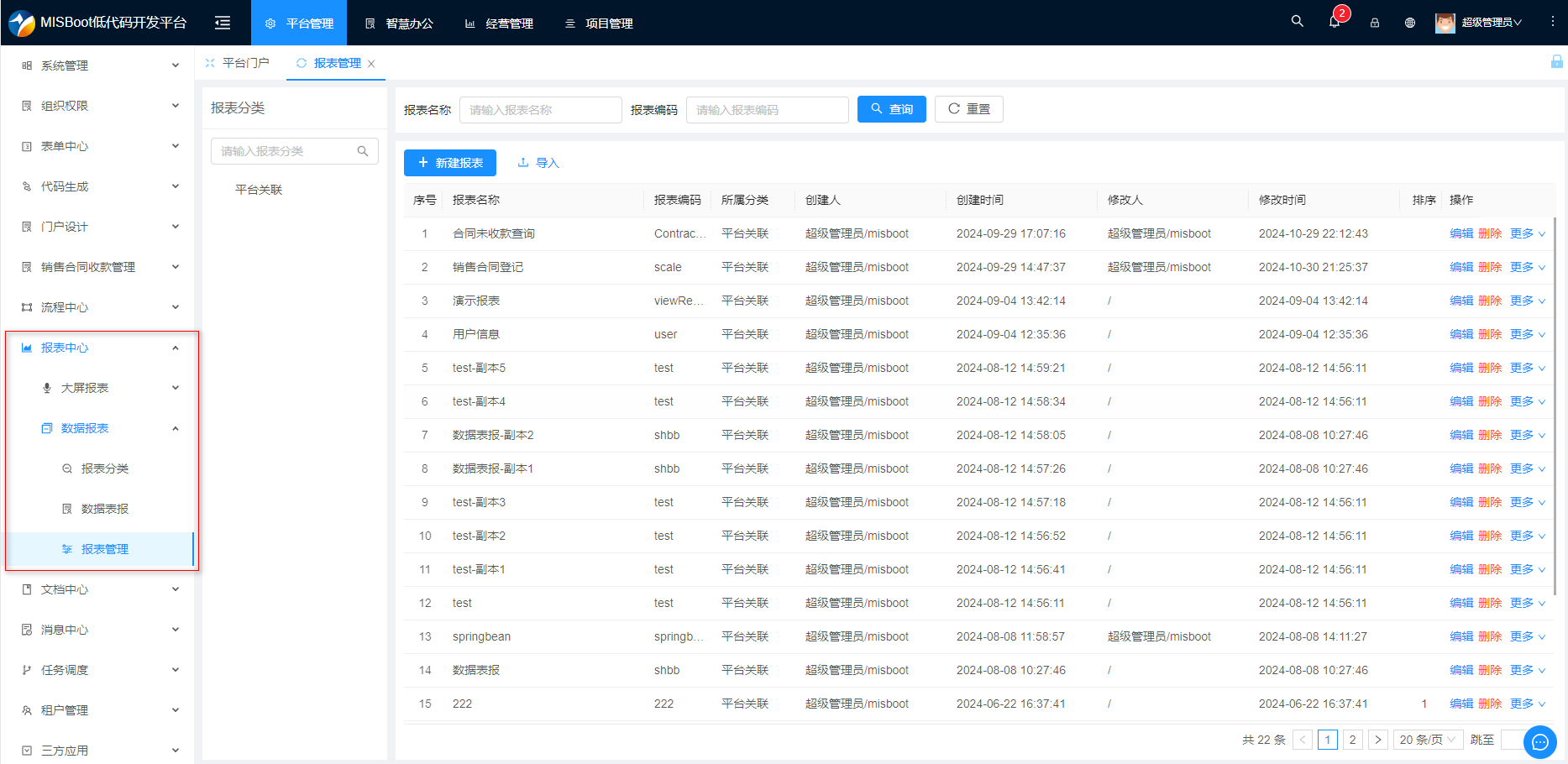Click the 文档中心 sidebar icon
Viewport: 1568px width, 764px height.
[x=27, y=589]
